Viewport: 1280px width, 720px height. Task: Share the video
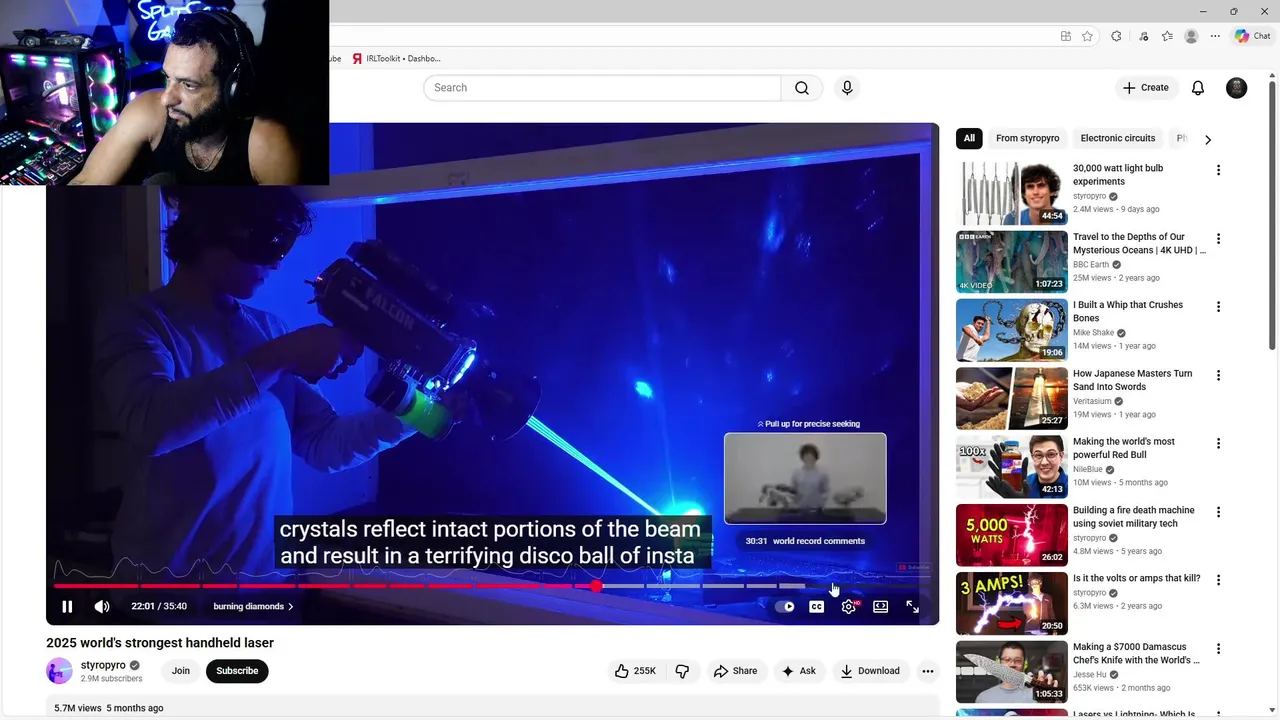pyautogui.click(x=735, y=671)
